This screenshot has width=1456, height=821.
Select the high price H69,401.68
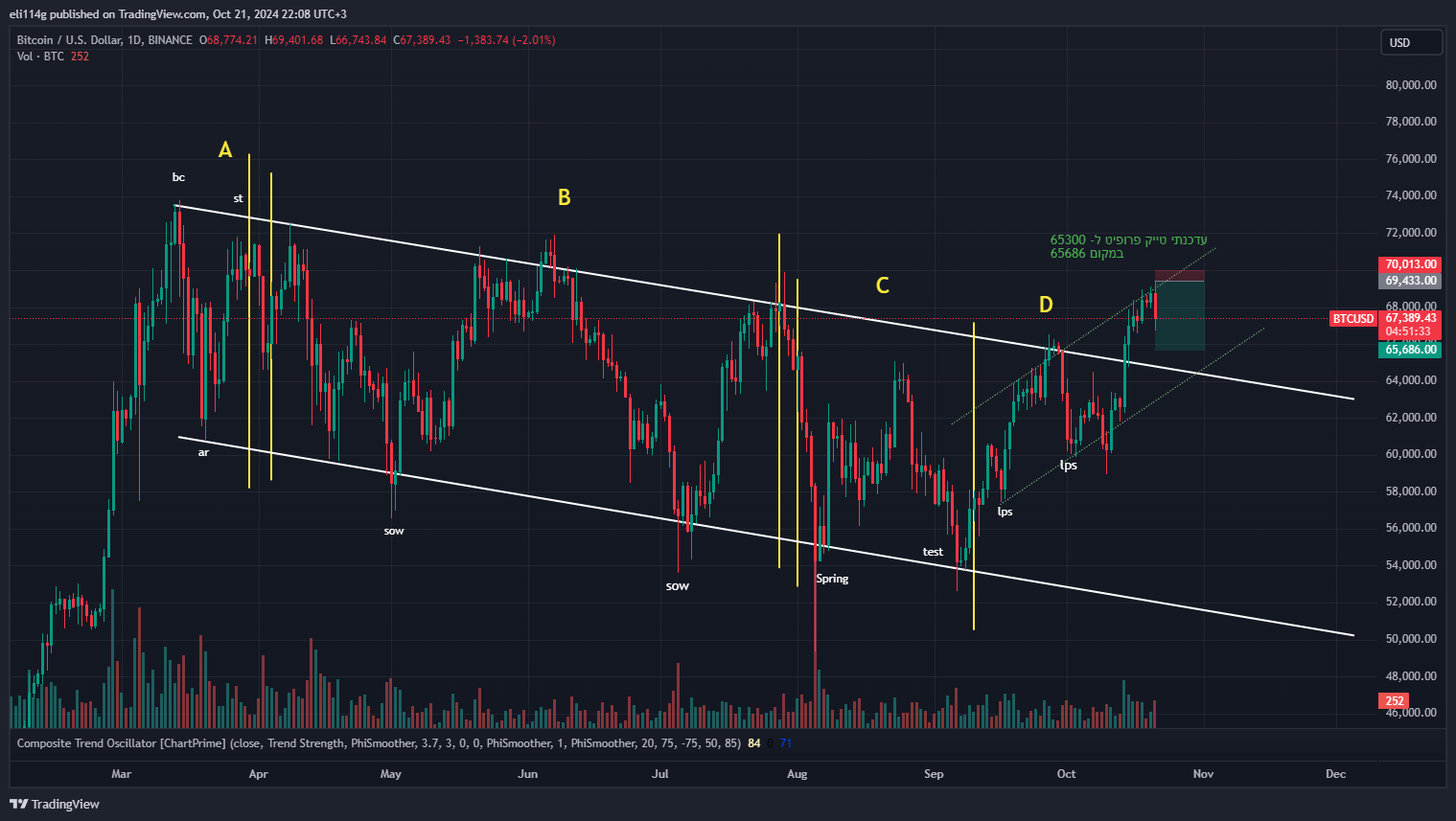[294, 40]
